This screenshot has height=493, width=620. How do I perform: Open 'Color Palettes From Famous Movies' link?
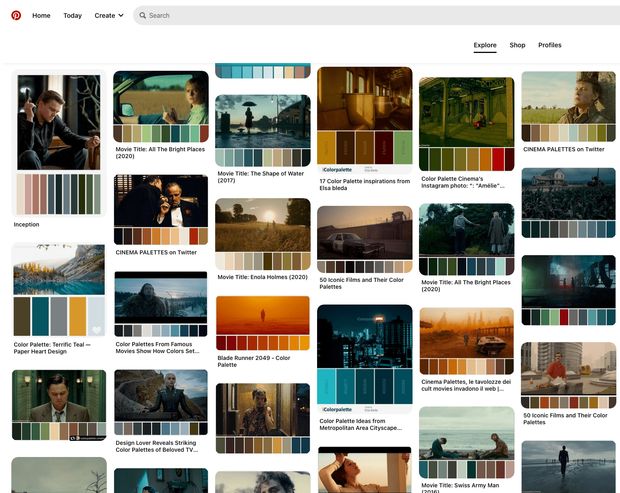[x=157, y=348]
